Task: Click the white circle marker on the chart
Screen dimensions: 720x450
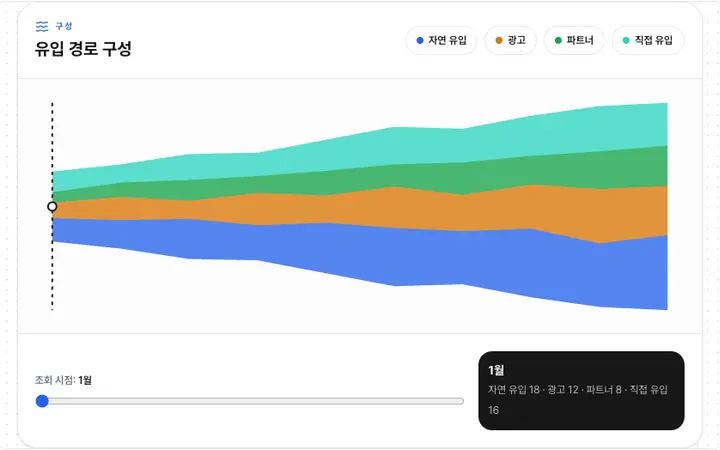Action: pos(52,207)
